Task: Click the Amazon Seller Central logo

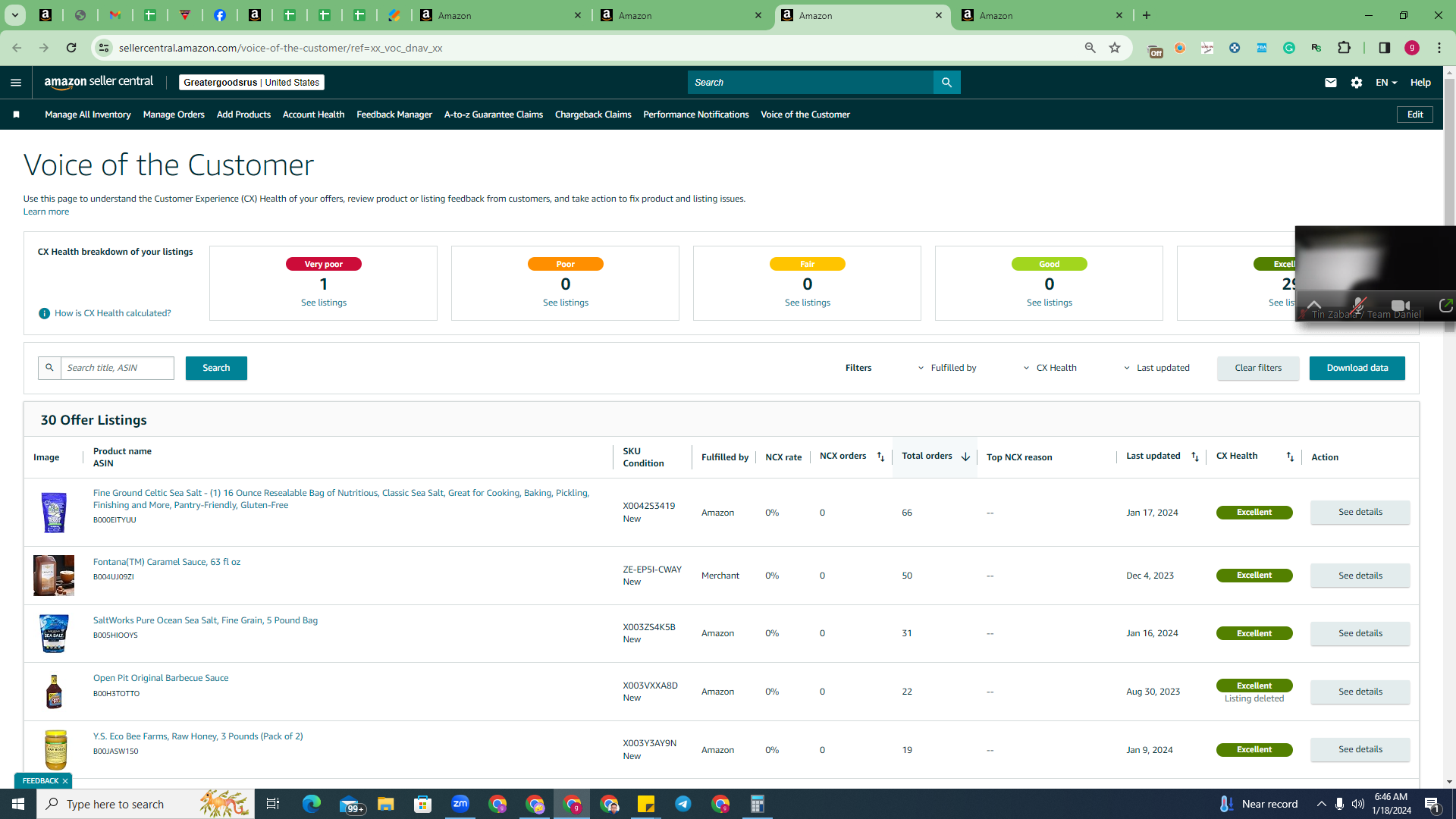Action: [x=99, y=82]
